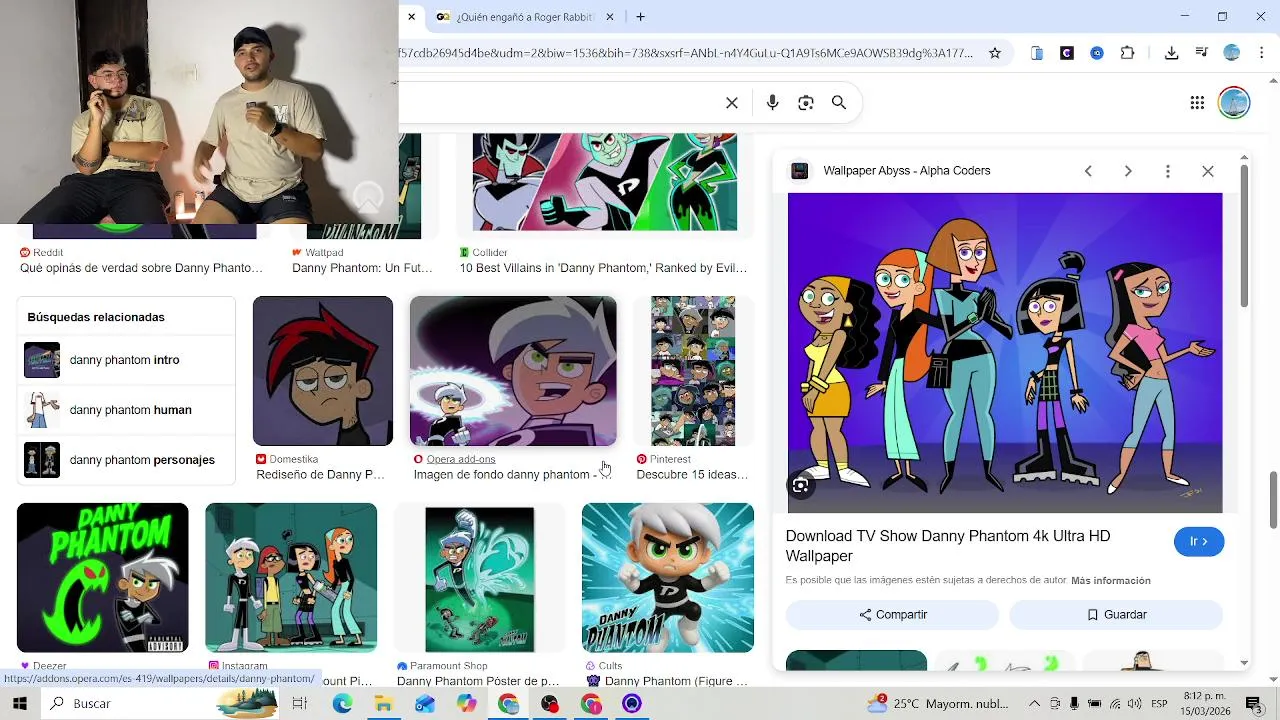Show the previous image in the preview panel
The image size is (1280, 720).
point(1088,171)
